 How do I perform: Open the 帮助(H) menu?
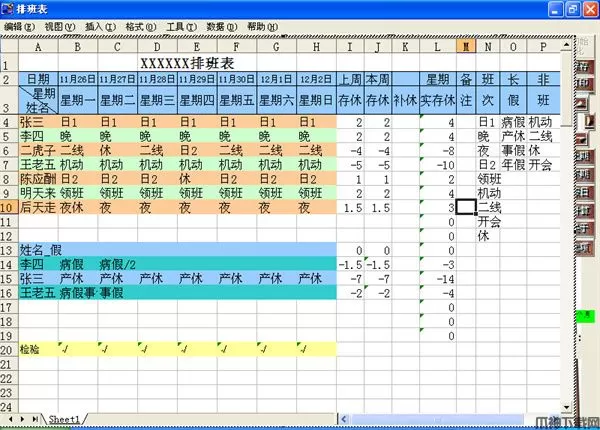(x=262, y=27)
